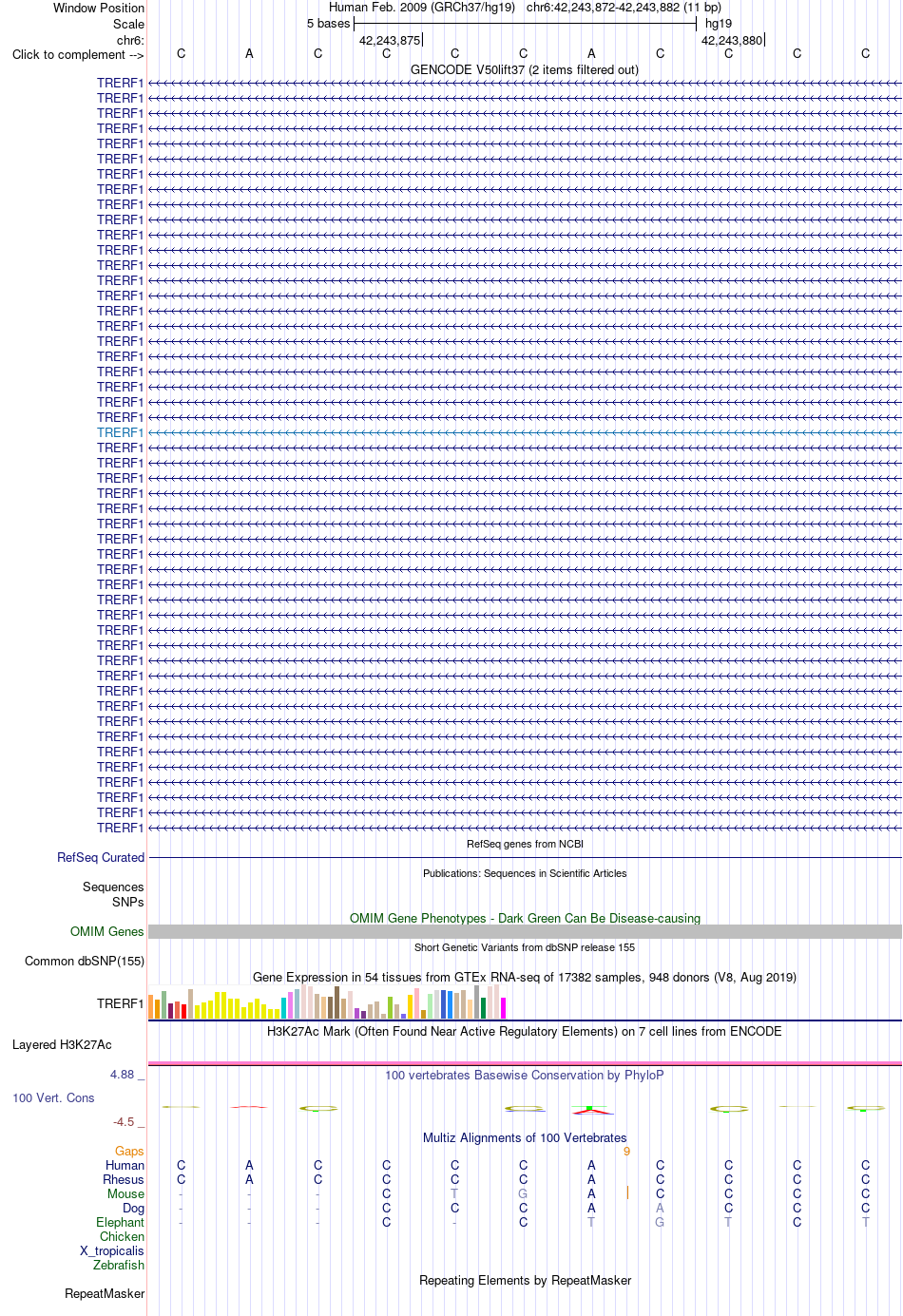Click the GTEx tissue expression bar chart

click(x=328, y=1002)
